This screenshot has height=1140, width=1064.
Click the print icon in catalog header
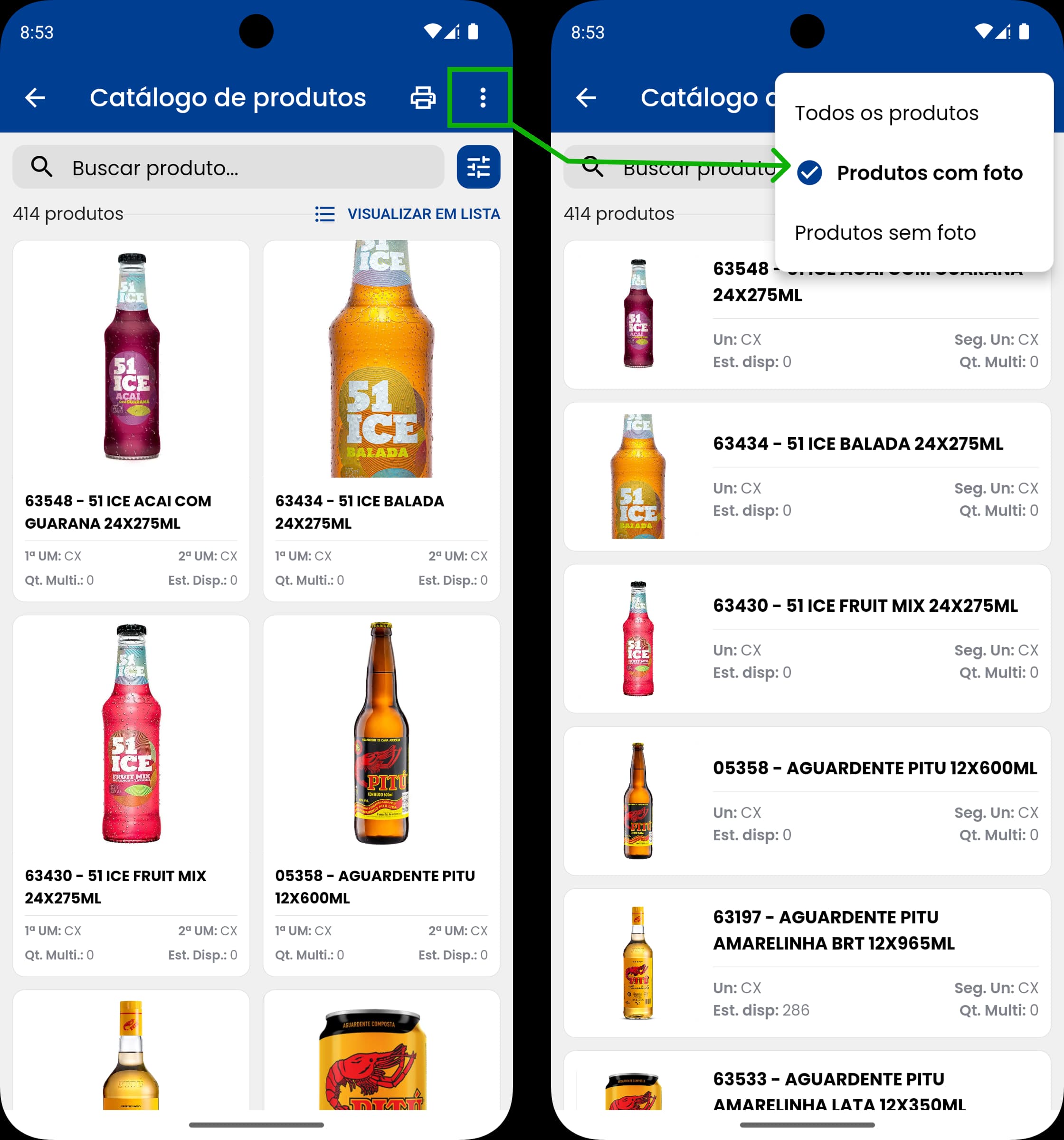(x=423, y=97)
